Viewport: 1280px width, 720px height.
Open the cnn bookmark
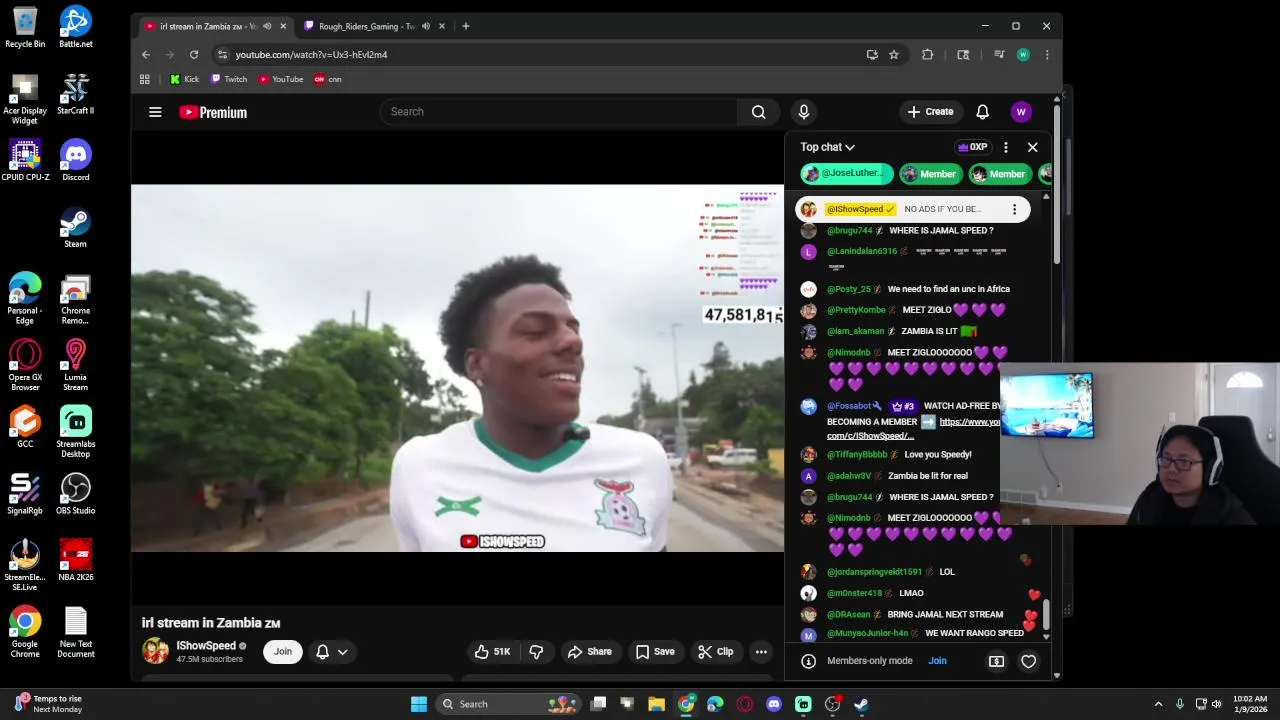coord(327,79)
